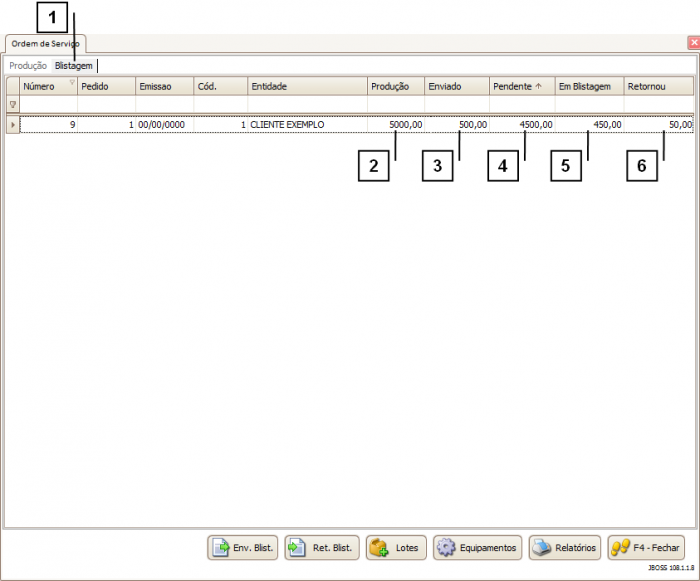Switch to the Produção tab
This screenshot has height=581, width=700.
coord(28,66)
